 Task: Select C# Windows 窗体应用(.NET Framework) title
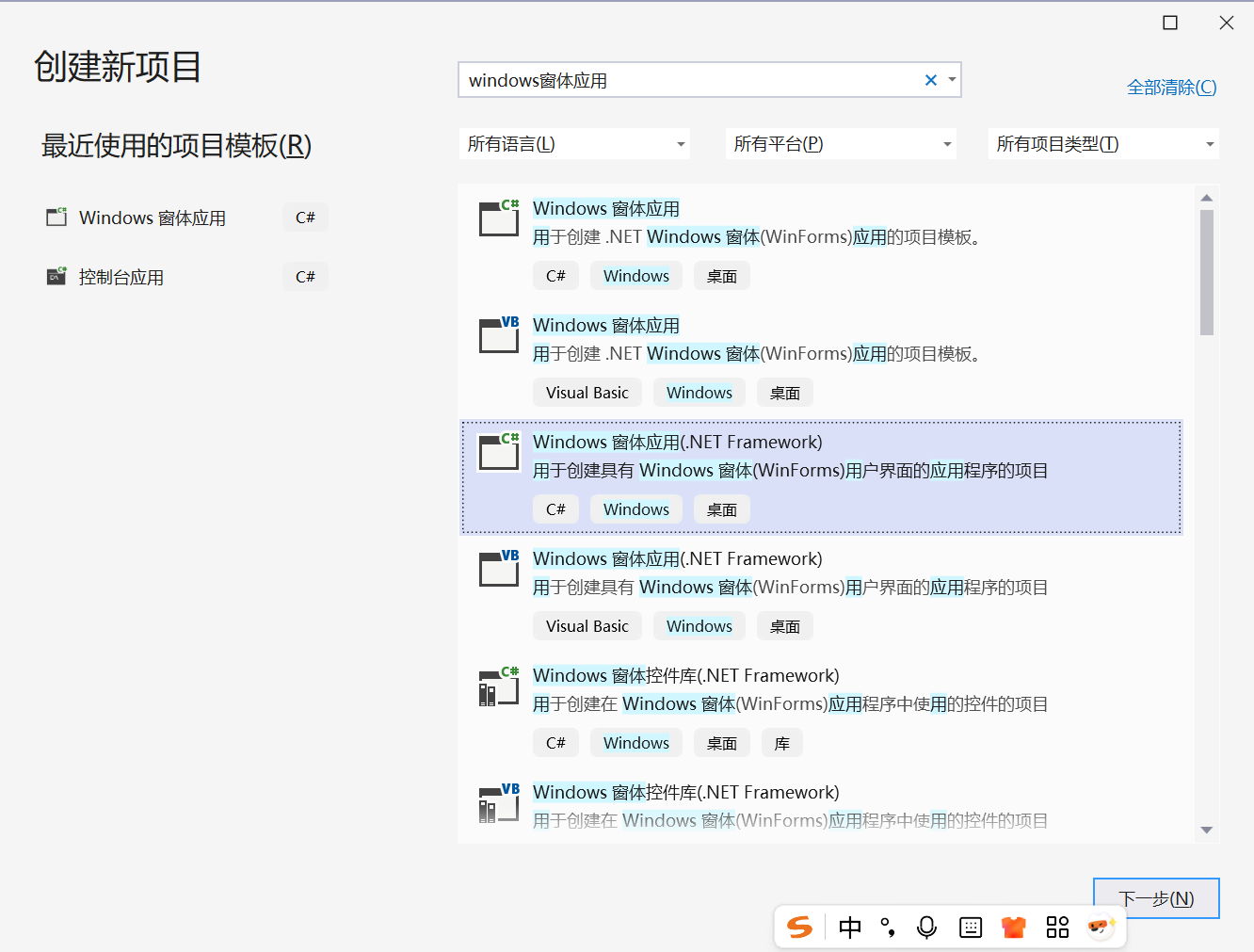pos(678,442)
